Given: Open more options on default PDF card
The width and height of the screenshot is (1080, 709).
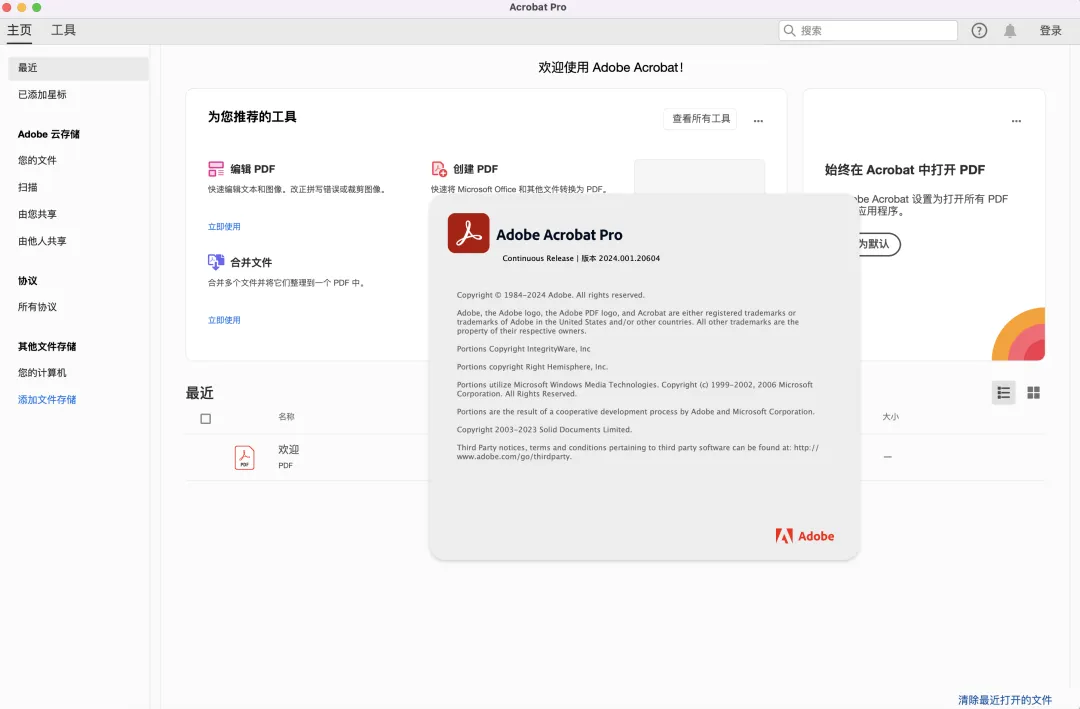Looking at the screenshot, I should (1016, 121).
